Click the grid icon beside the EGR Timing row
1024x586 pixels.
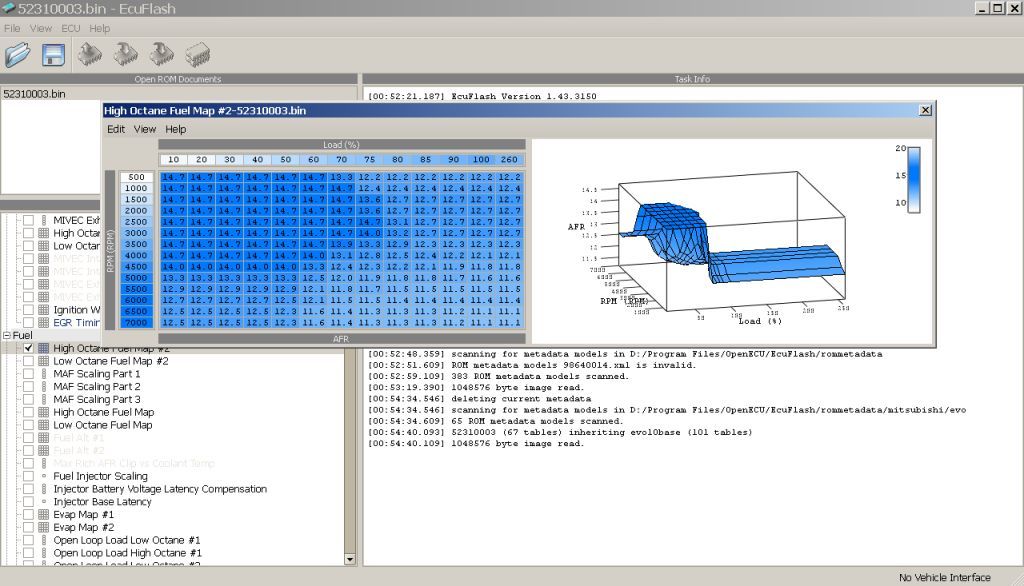(44, 323)
